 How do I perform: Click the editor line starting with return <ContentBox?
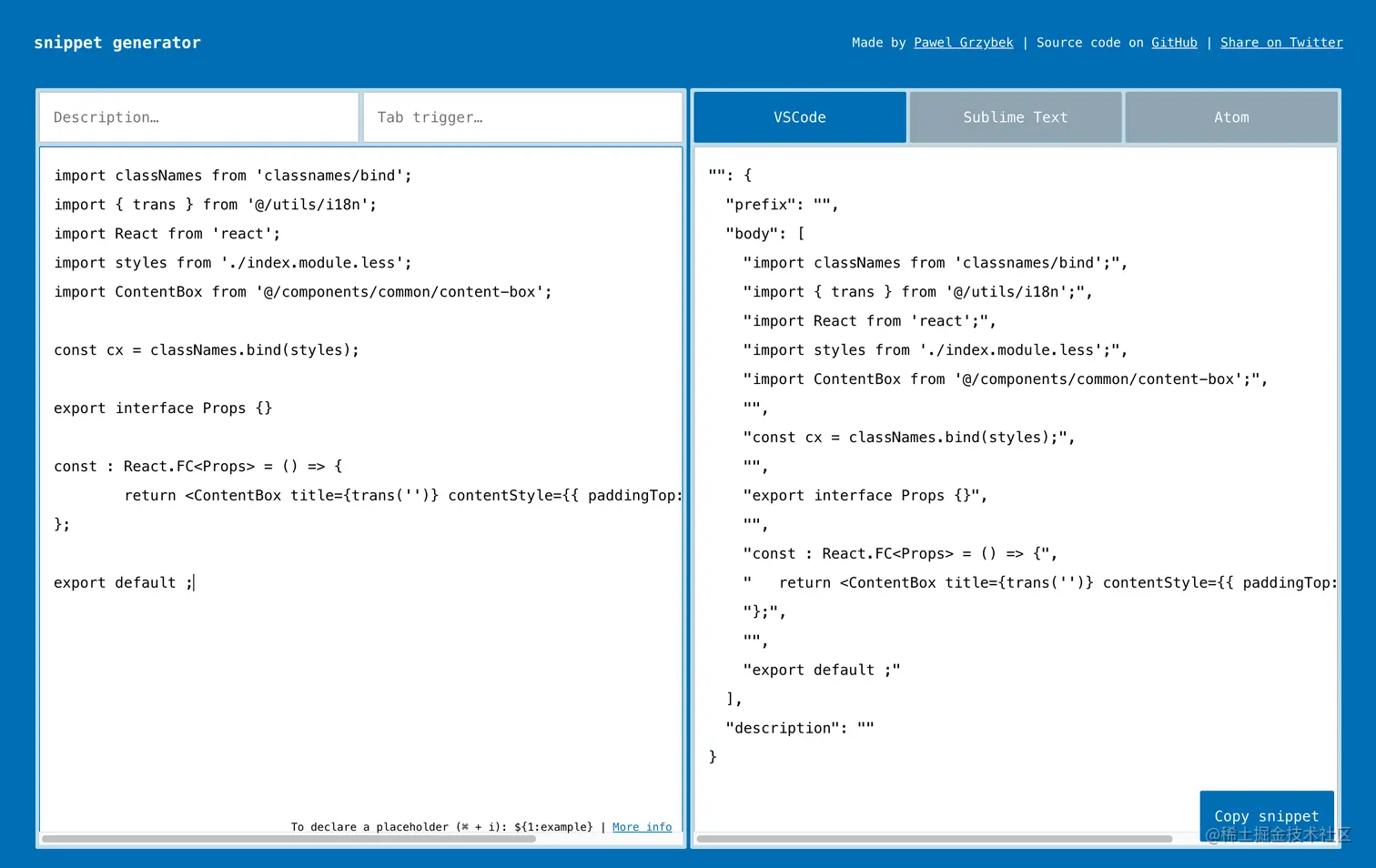(403, 496)
